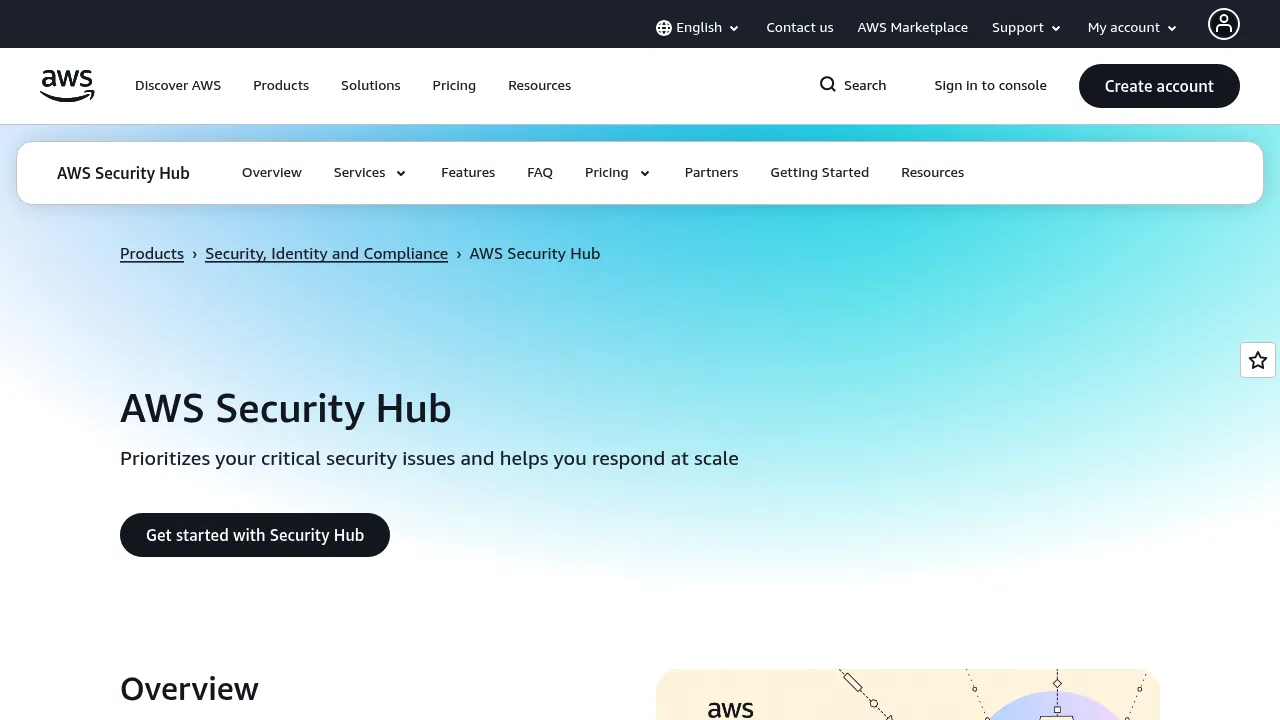The height and width of the screenshot is (720, 1280).
Task: Click the Security Hub illustration thumbnail
Action: pyautogui.click(x=908, y=695)
